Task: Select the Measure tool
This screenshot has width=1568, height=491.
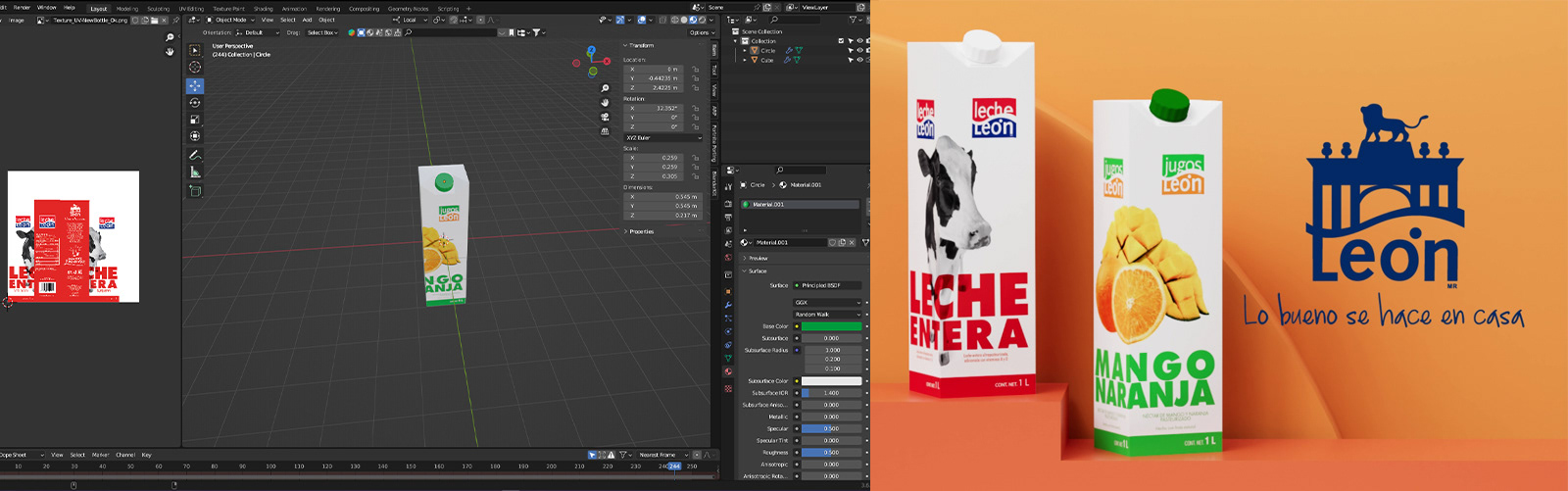Action: tap(194, 172)
